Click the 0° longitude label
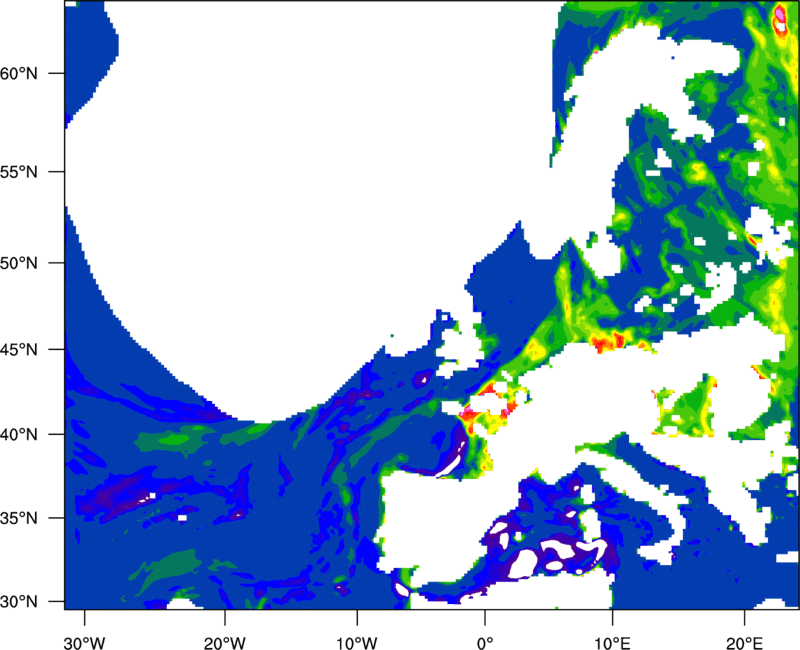 pyautogui.click(x=485, y=643)
